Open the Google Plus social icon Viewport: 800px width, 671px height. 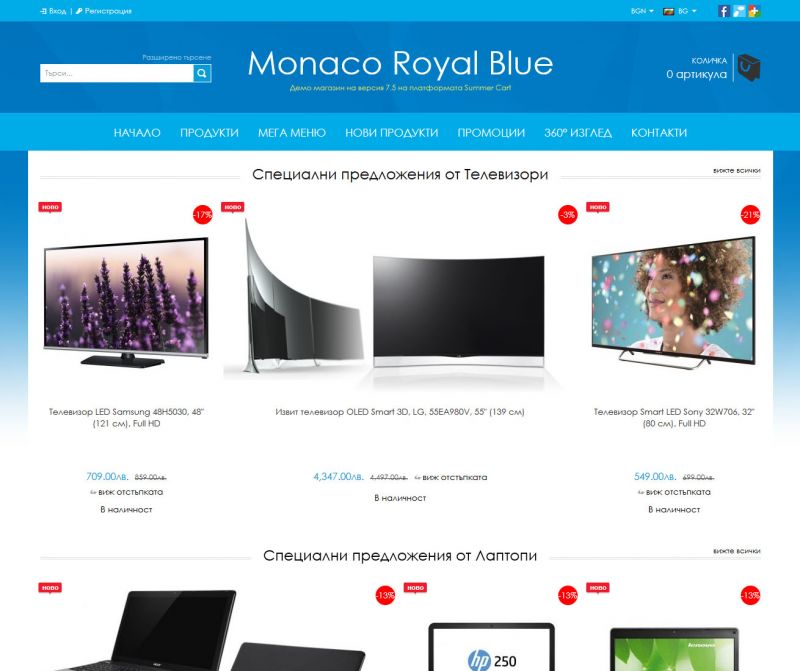click(754, 11)
